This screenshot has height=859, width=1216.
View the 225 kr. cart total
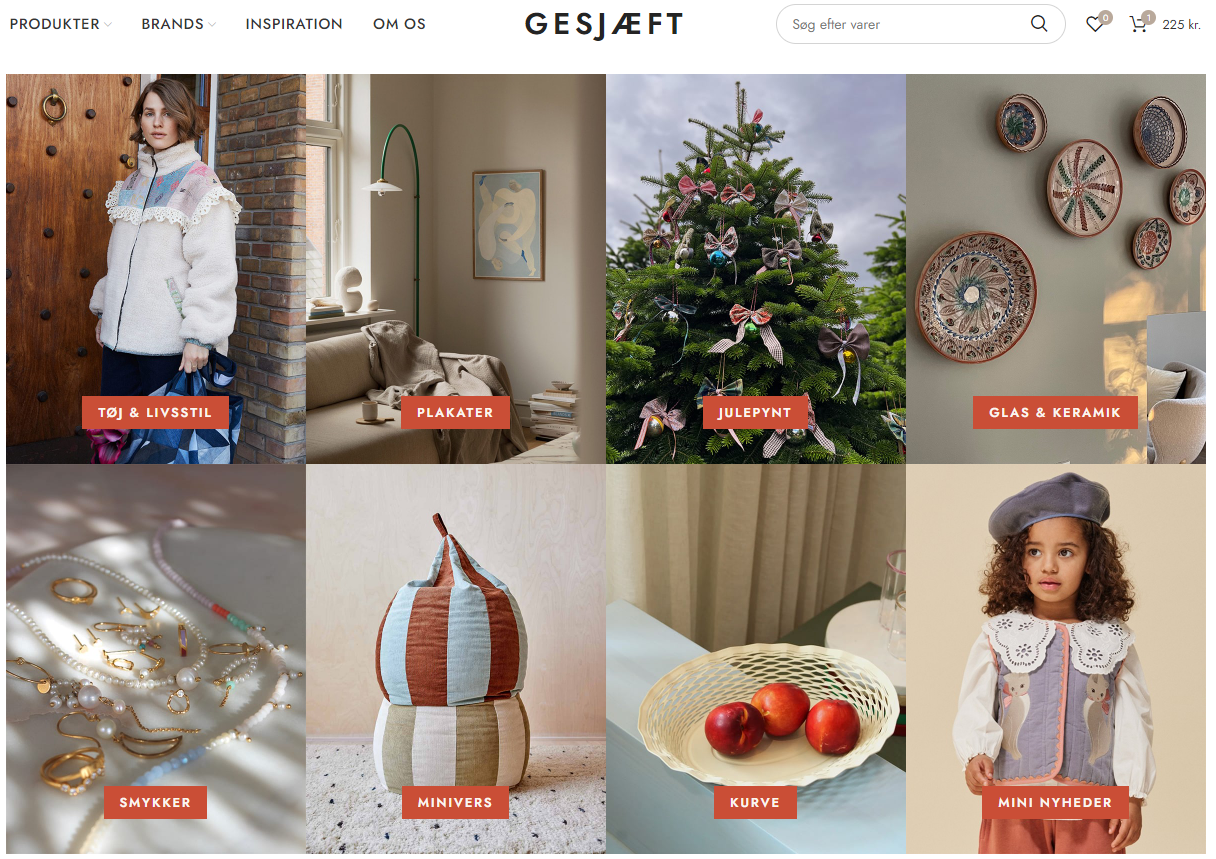(1181, 25)
